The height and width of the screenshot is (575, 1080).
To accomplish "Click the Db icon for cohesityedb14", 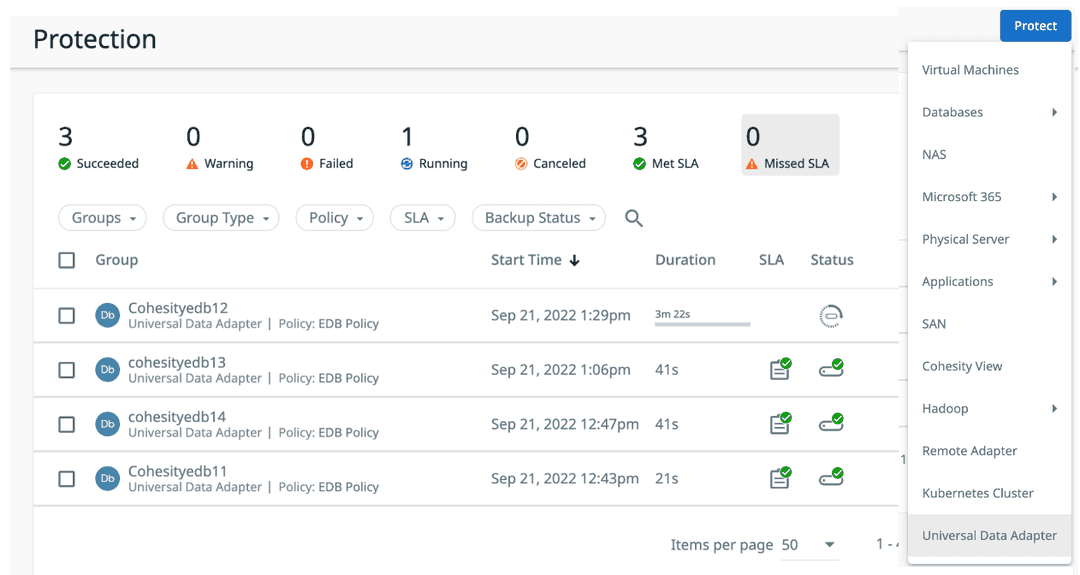I will click(107, 424).
